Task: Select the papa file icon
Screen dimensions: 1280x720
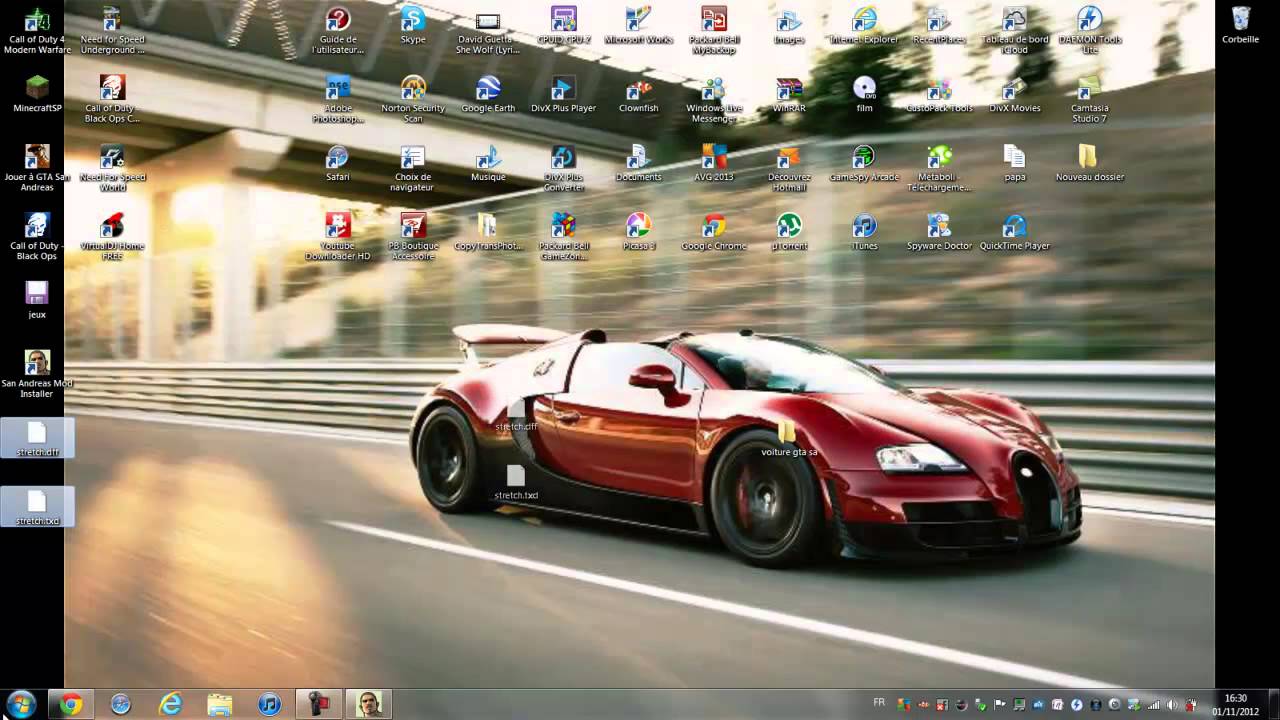Action: pos(1015,163)
